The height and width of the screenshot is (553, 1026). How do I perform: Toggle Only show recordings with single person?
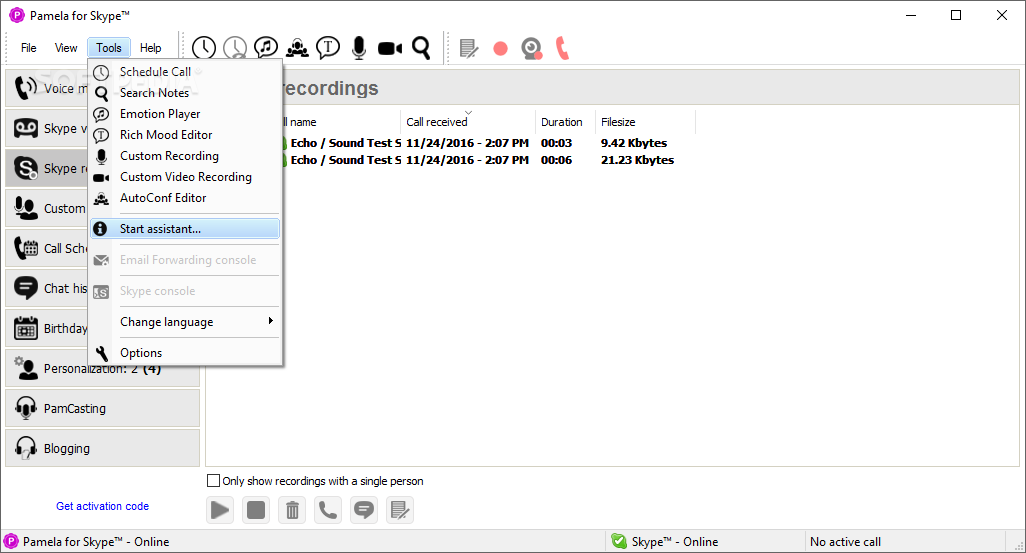pyautogui.click(x=213, y=480)
